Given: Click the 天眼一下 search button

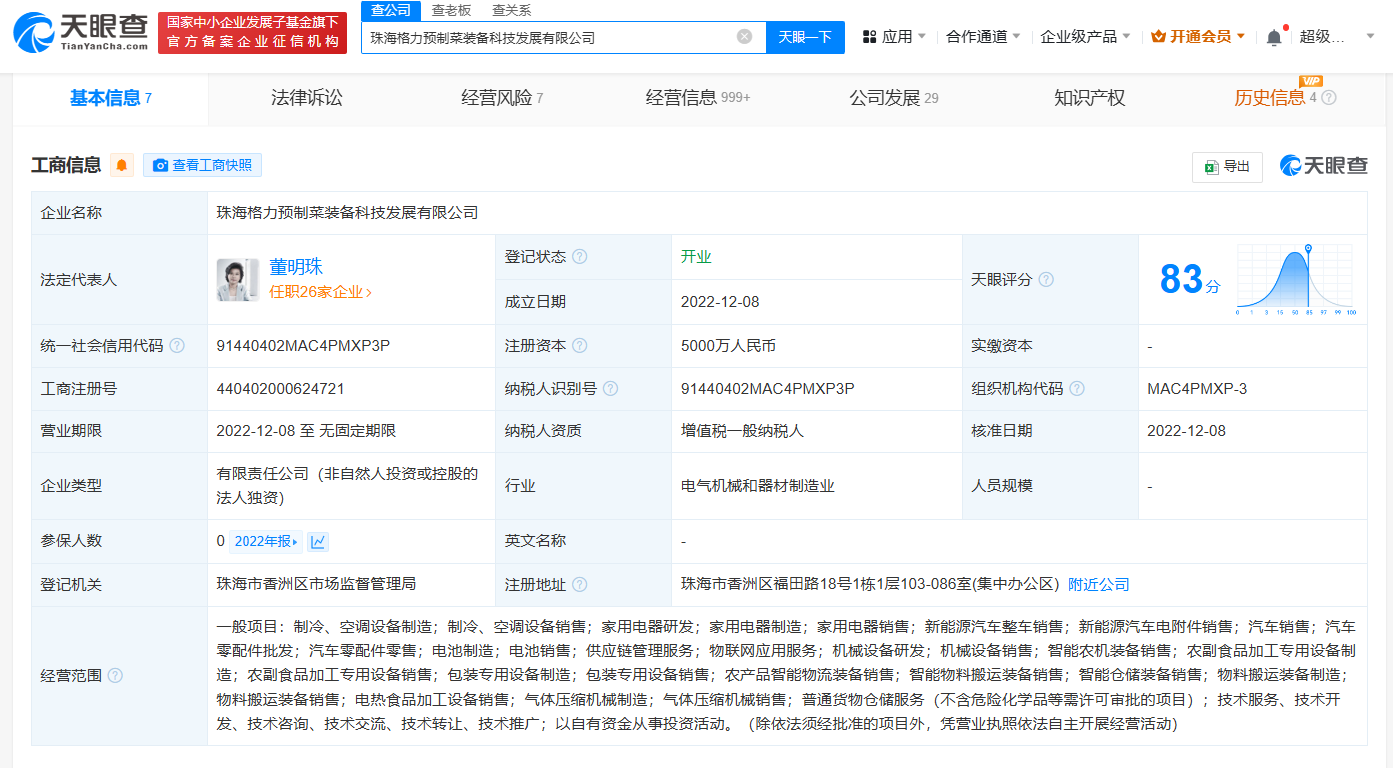Looking at the screenshot, I should (807, 35).
